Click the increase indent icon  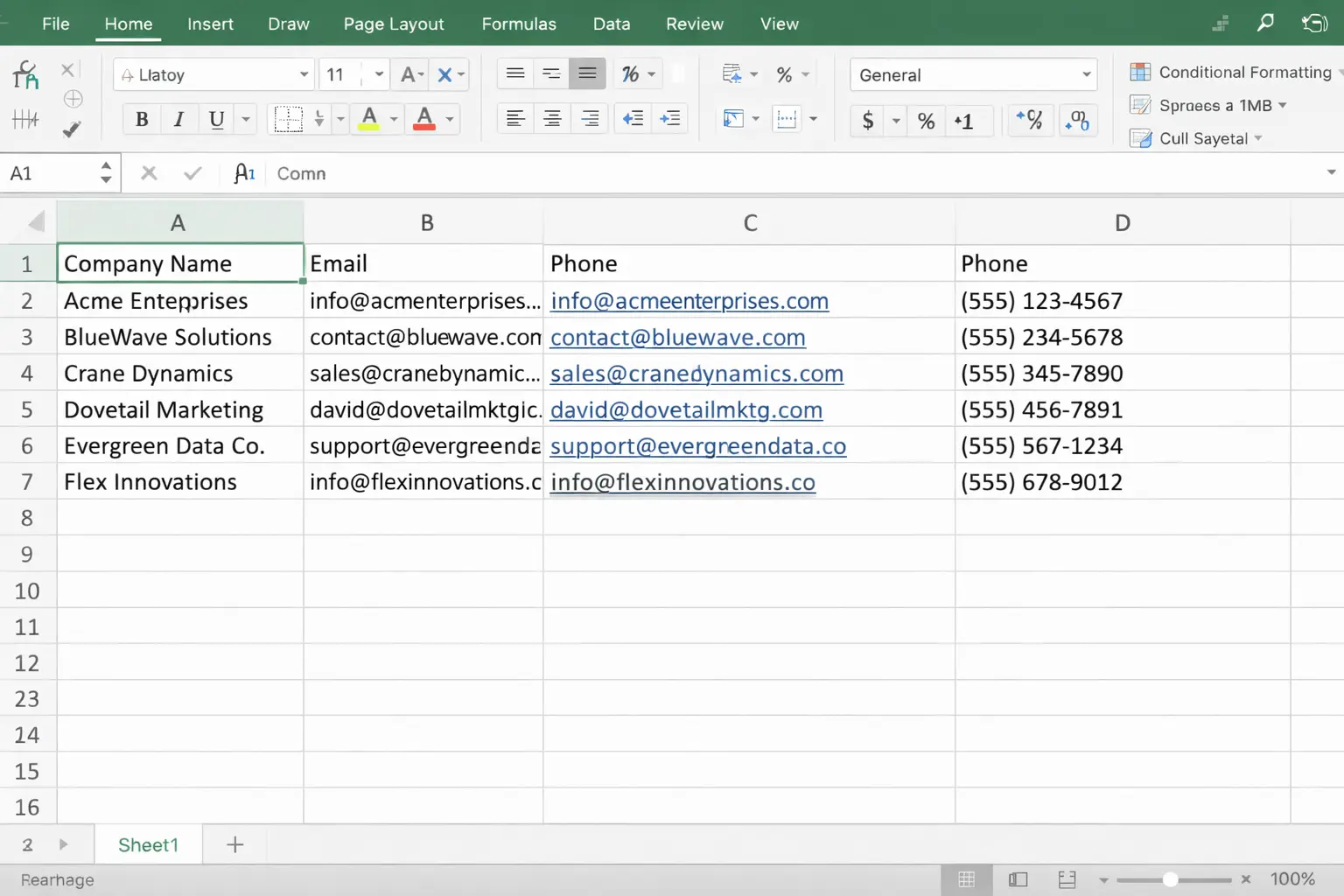pyautogui.click(x=670, y=118)
